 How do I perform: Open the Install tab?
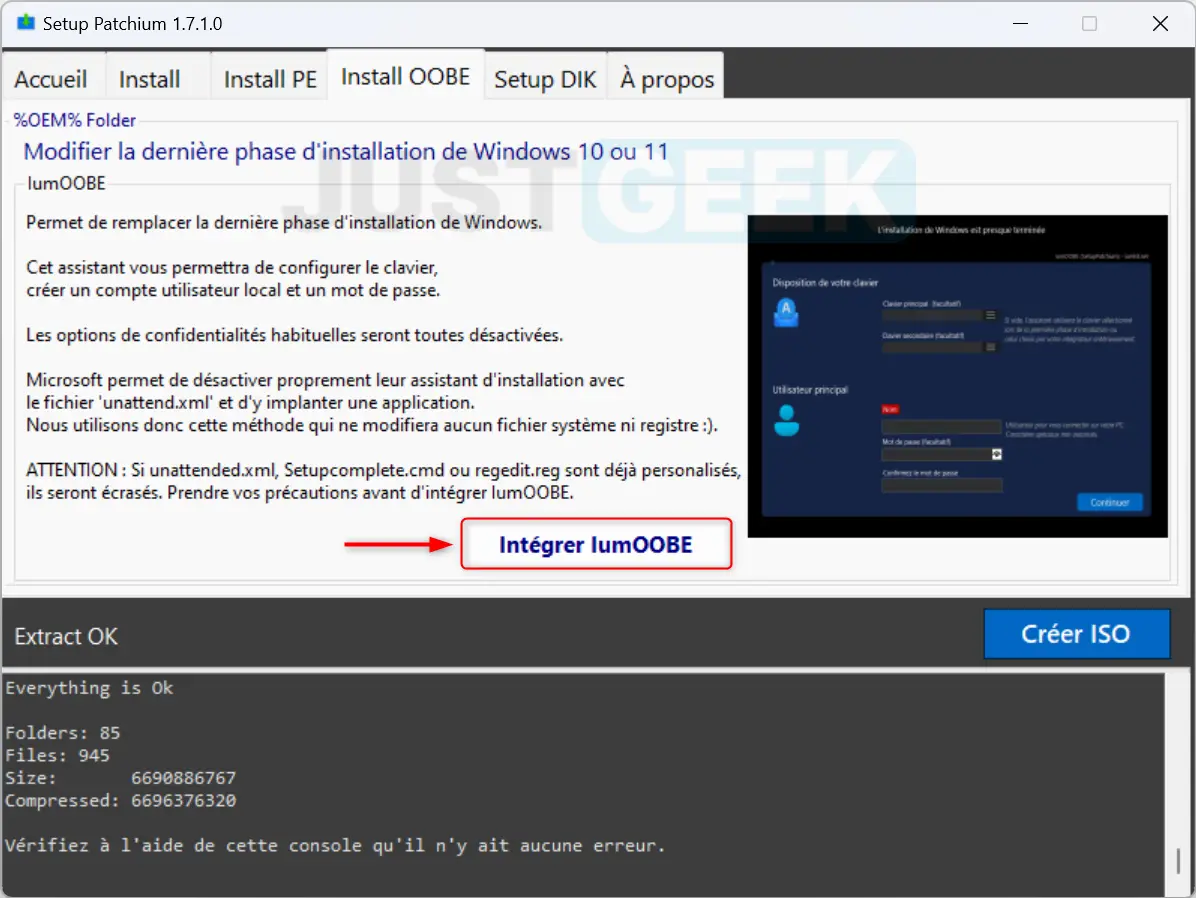(x=150, y=79)
